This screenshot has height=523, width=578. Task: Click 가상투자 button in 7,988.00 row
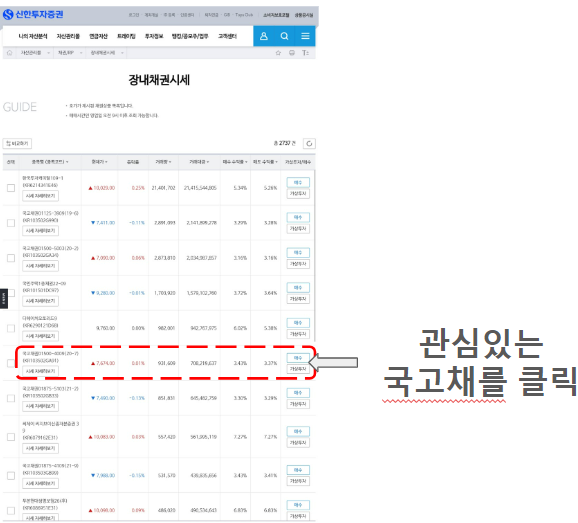[x=298, y=481]
